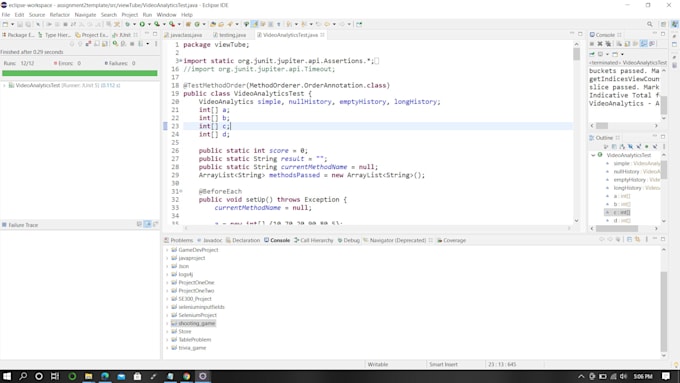Open the Navigate menu
Image resolution: width=680 pixels, height=383 pixels.
coord(85,15)
